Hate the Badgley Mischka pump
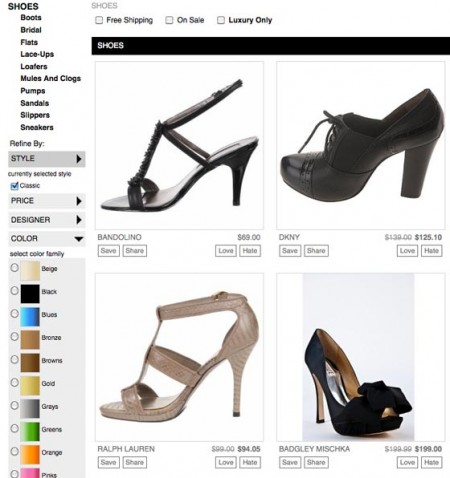450x478 pixels. 432,462
